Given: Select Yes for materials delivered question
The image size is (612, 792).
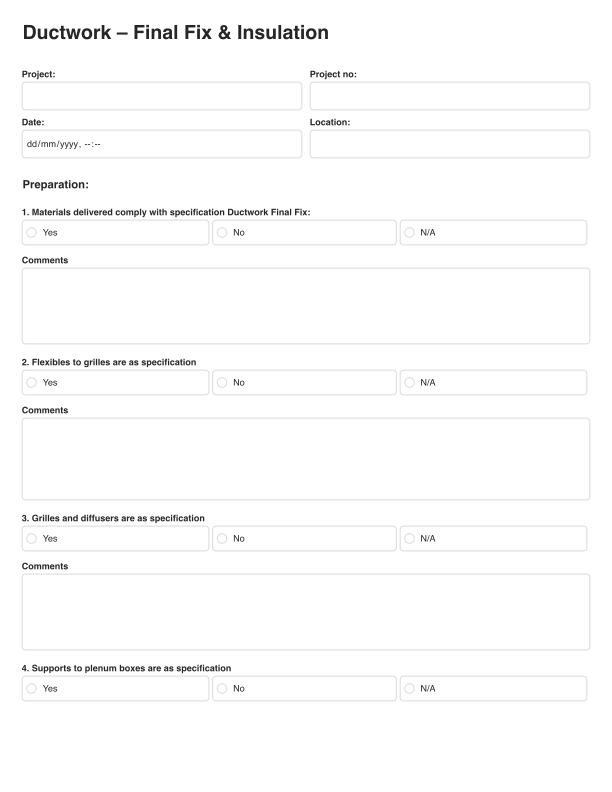Looking at the screenshot, I should pos(32,232).
